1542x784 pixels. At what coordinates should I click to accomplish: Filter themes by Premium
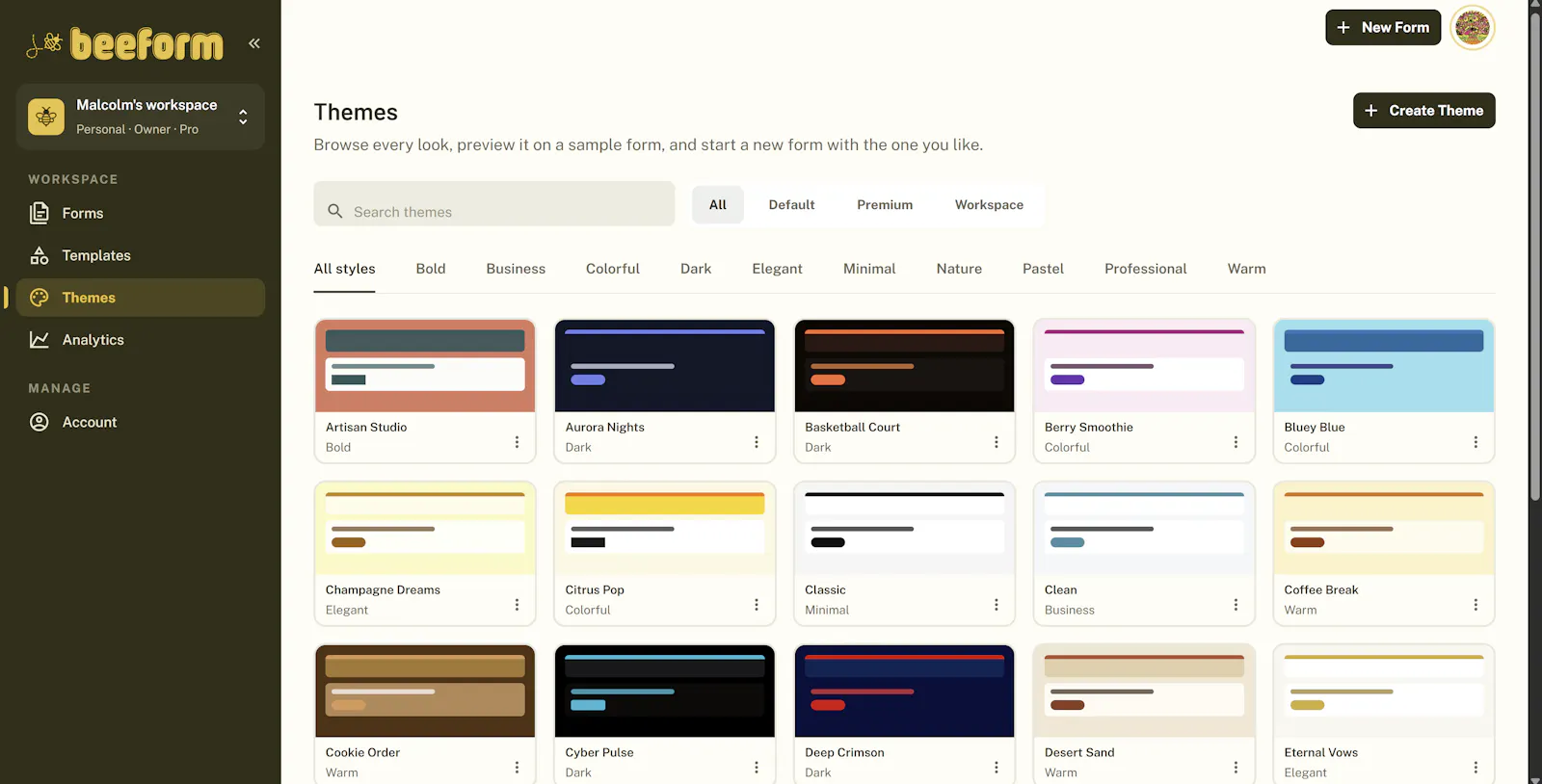[885, 205]
